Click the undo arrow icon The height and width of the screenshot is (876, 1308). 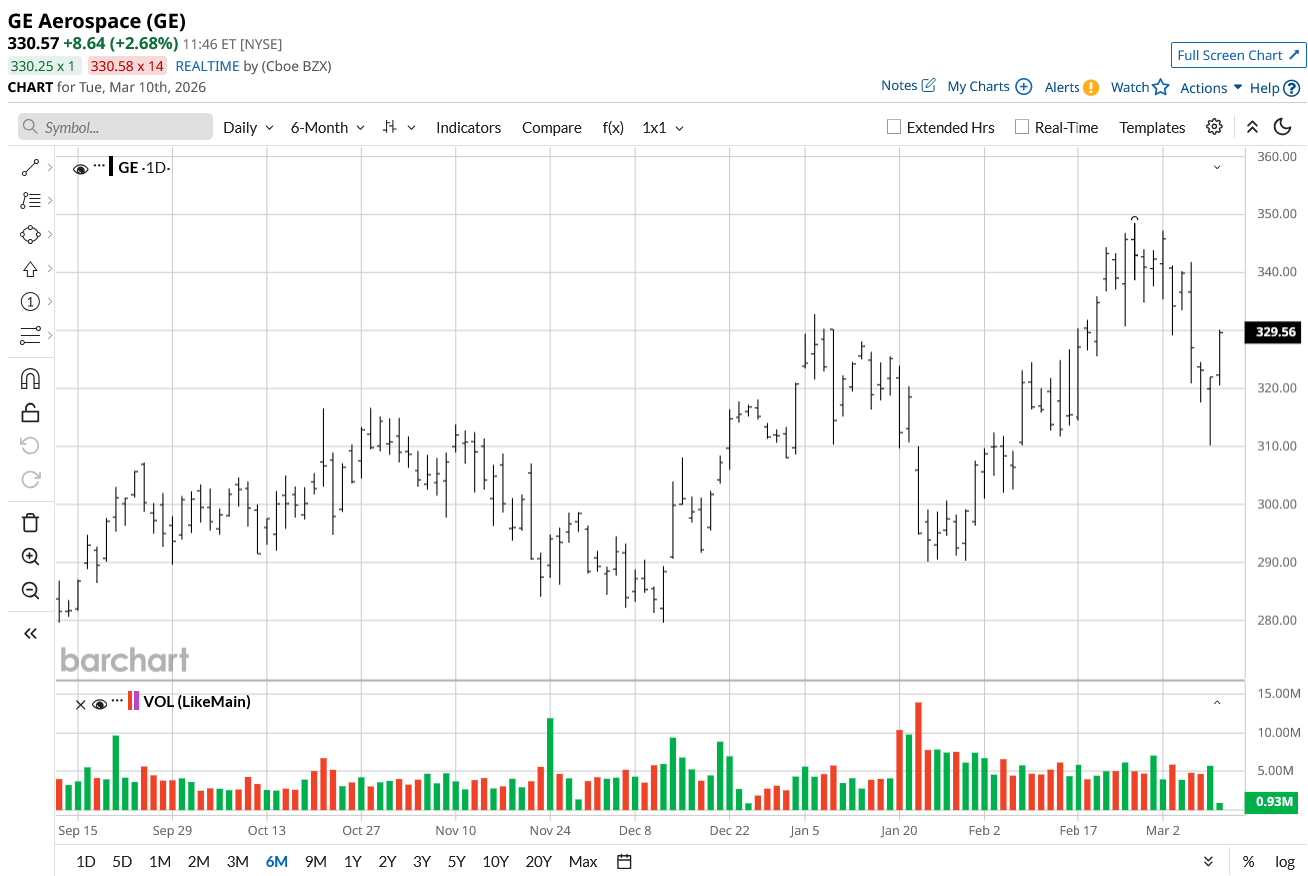click(30, 445)
